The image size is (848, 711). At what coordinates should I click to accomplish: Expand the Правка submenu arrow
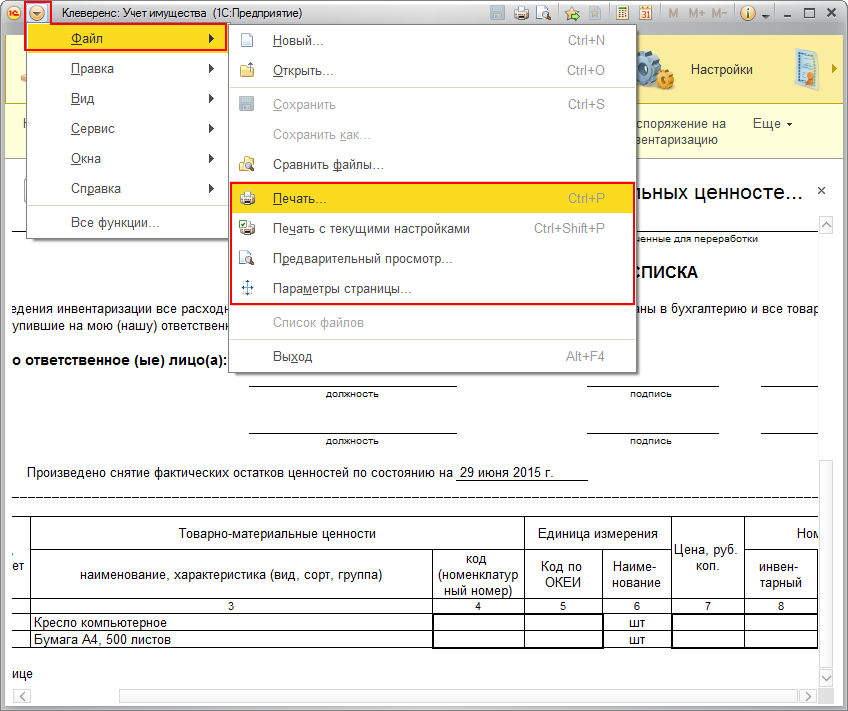tap(211, 69)
